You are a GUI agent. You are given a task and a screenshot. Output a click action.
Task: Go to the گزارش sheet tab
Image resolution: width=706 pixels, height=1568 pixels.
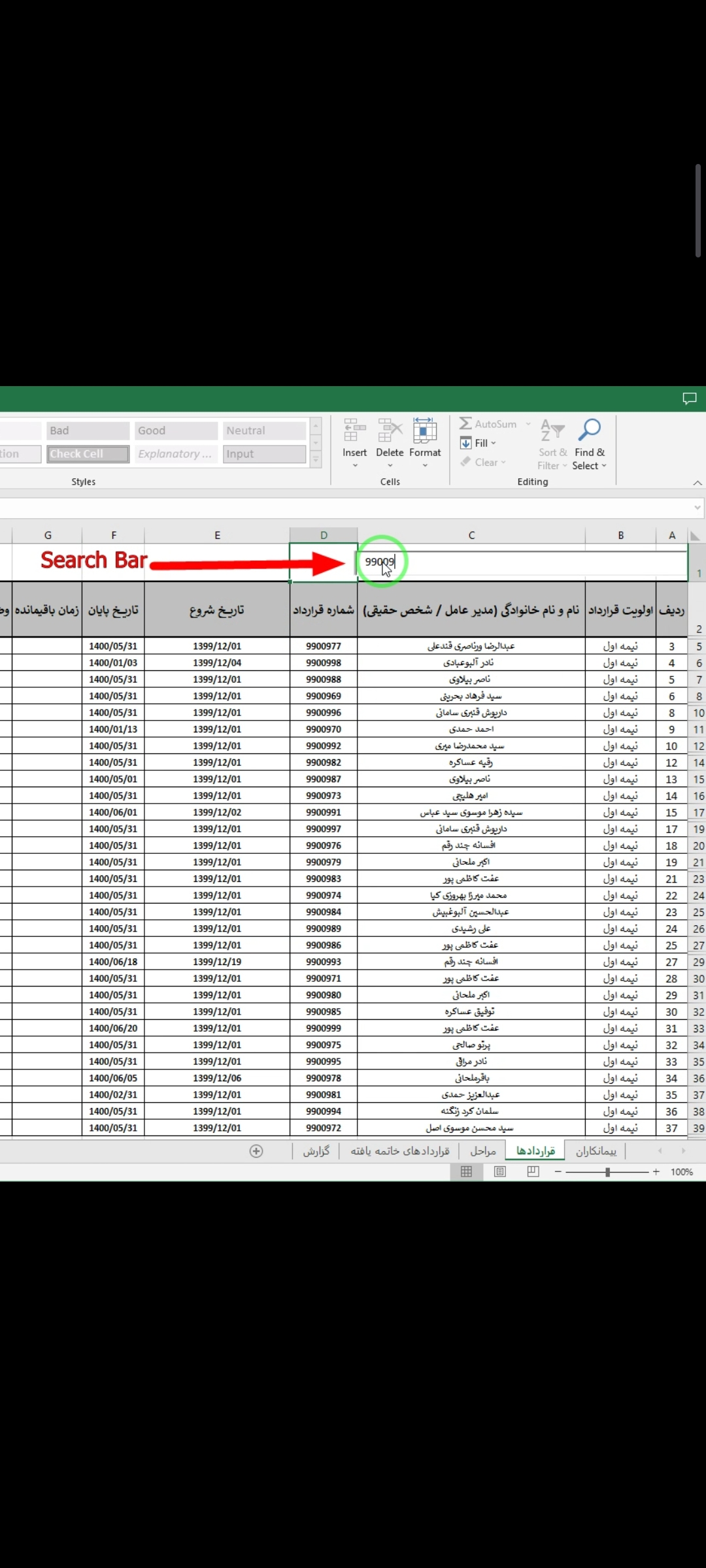(316, 1151)
